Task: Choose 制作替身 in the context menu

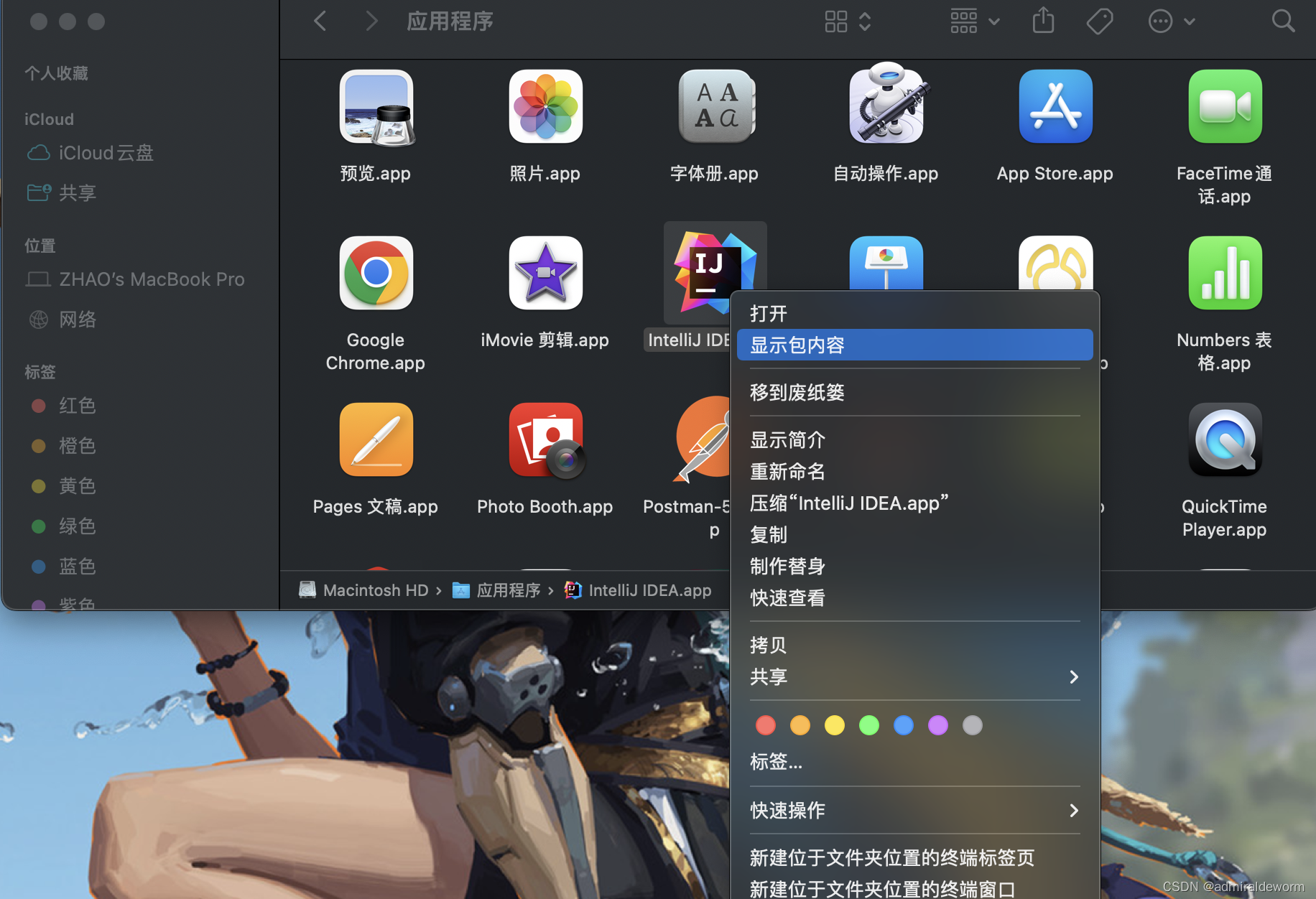Action: coord(914,566)
